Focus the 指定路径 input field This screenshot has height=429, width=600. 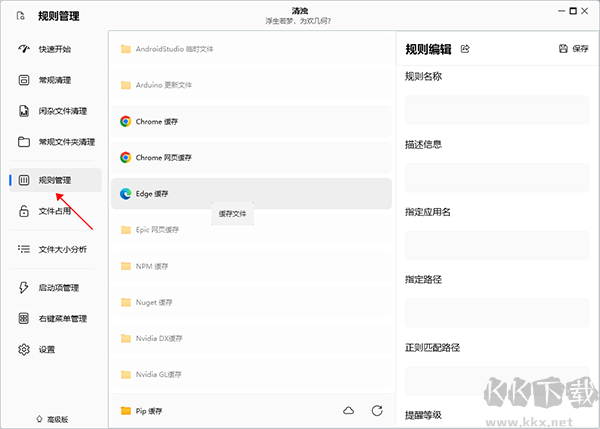(x=497, y=313)
